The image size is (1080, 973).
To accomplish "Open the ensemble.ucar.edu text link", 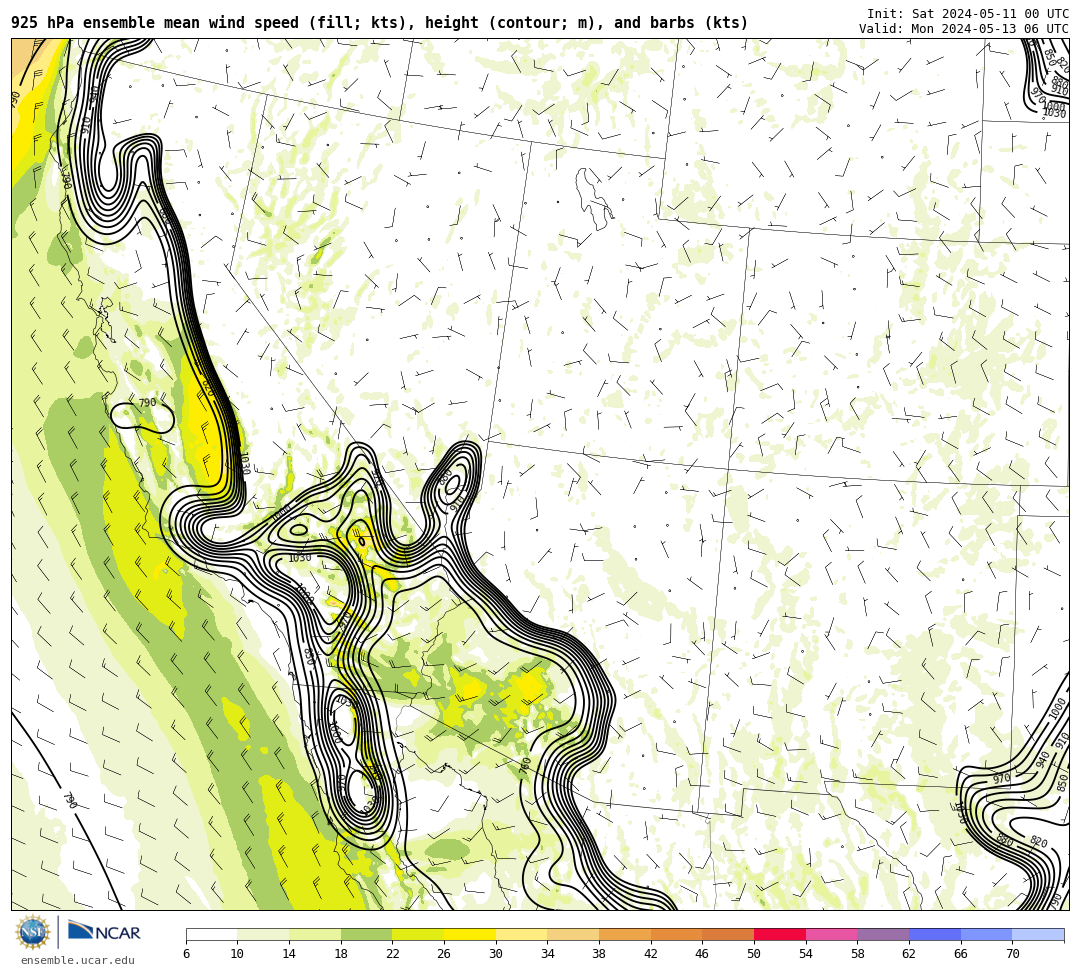I will [78, 960].
